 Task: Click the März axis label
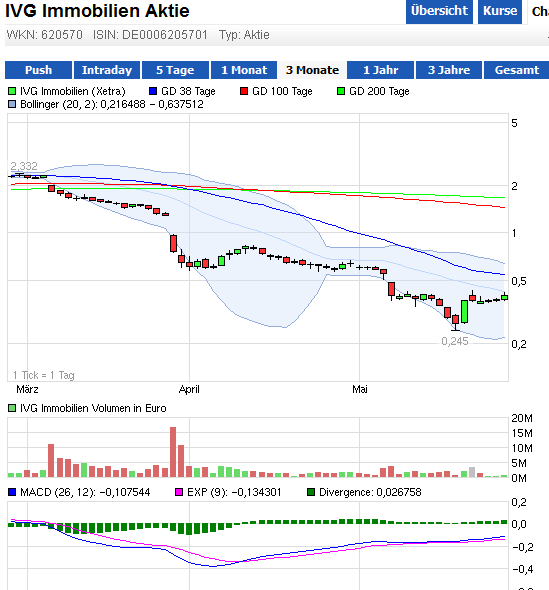tap(27, 389)
